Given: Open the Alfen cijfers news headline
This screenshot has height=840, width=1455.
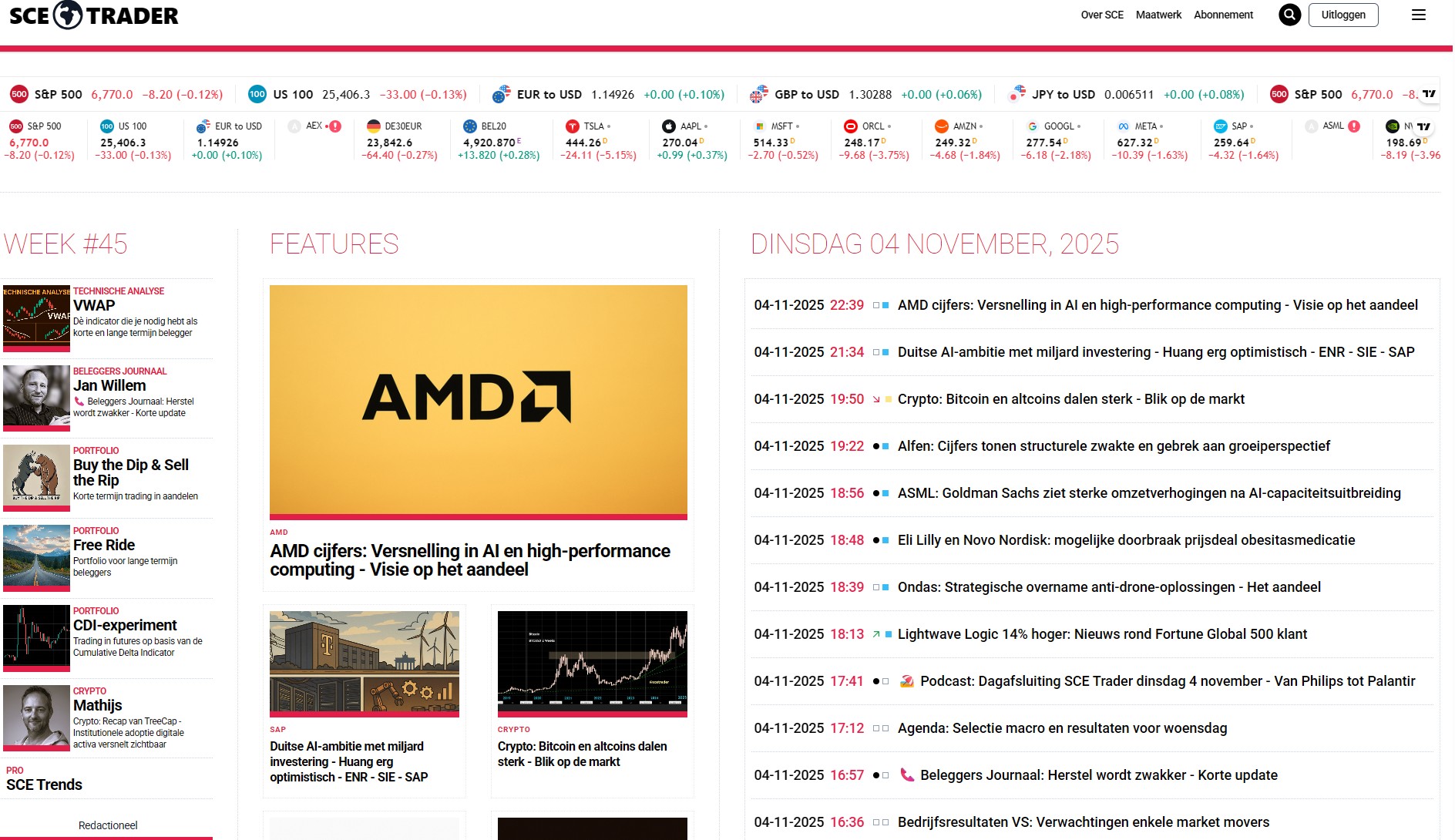Looking at the screenshot, I should click(1113, 446).
